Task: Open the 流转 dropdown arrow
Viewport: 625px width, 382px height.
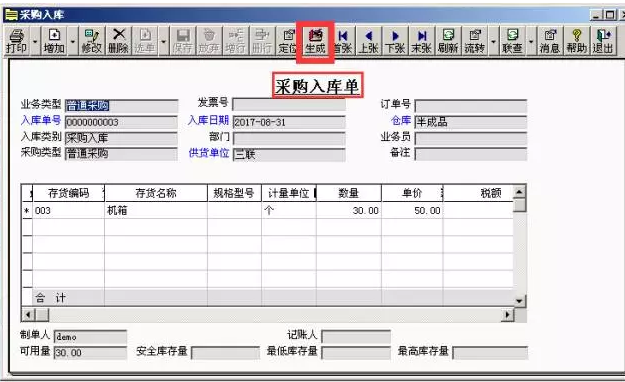Action: [493, 41]
